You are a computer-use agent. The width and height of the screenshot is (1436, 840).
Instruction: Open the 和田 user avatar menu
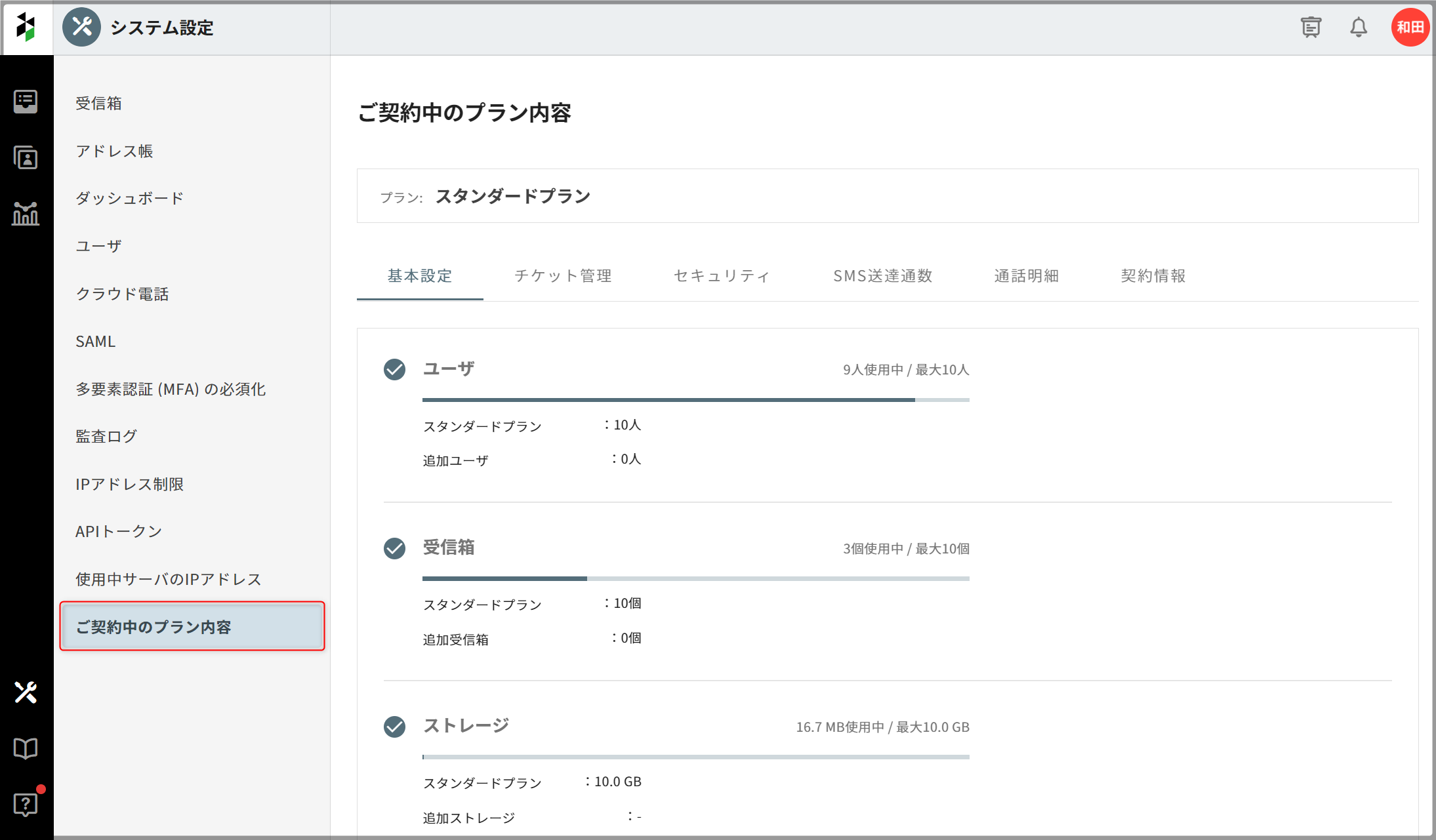pos(1410,28)
